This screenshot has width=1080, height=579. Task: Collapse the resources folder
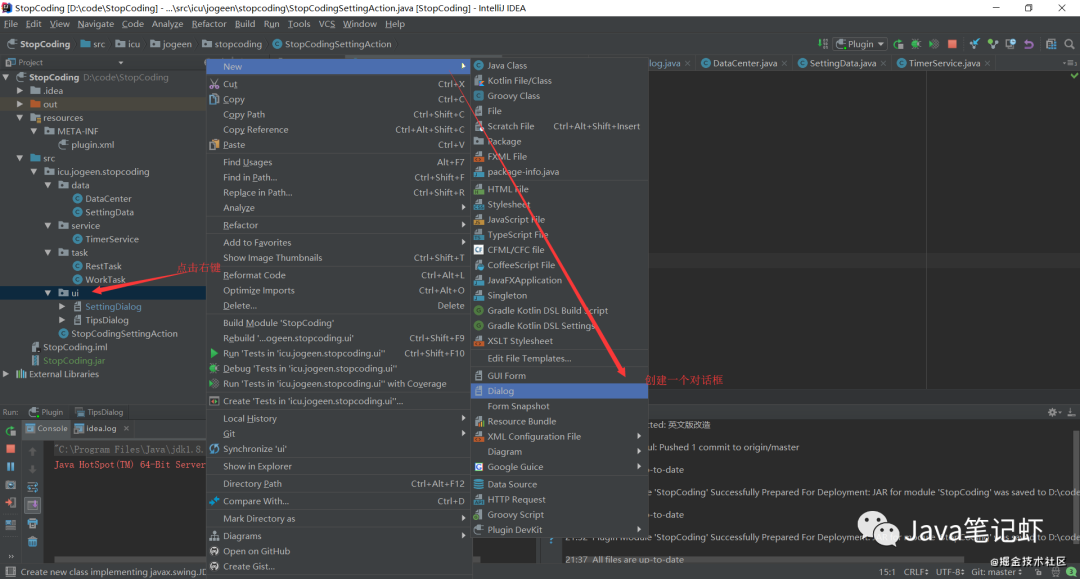(20, 118)
